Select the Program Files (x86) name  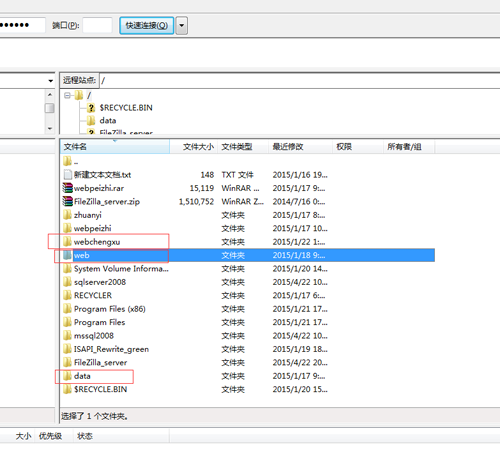pos(109,309)
